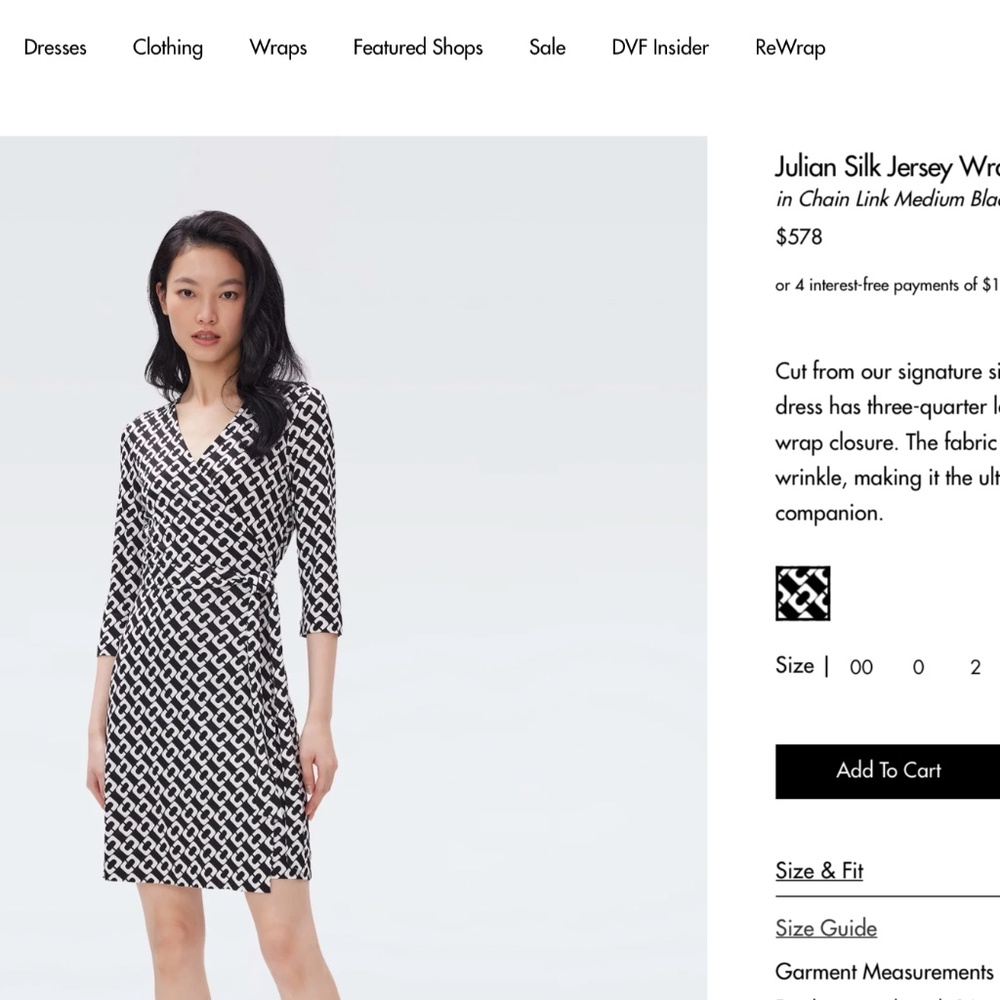Viewport: 1000px width, 1000px height.
Task: Open the DVF Insider page
Action: pos(659,47)
